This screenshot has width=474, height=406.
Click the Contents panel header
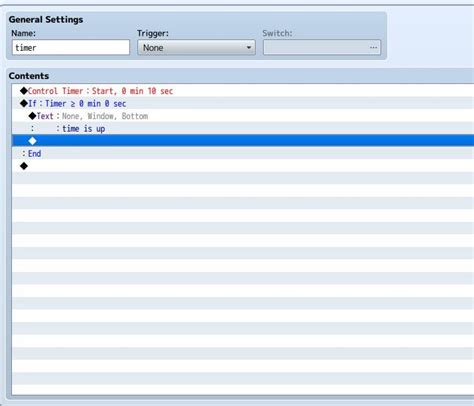pos(29,76)
